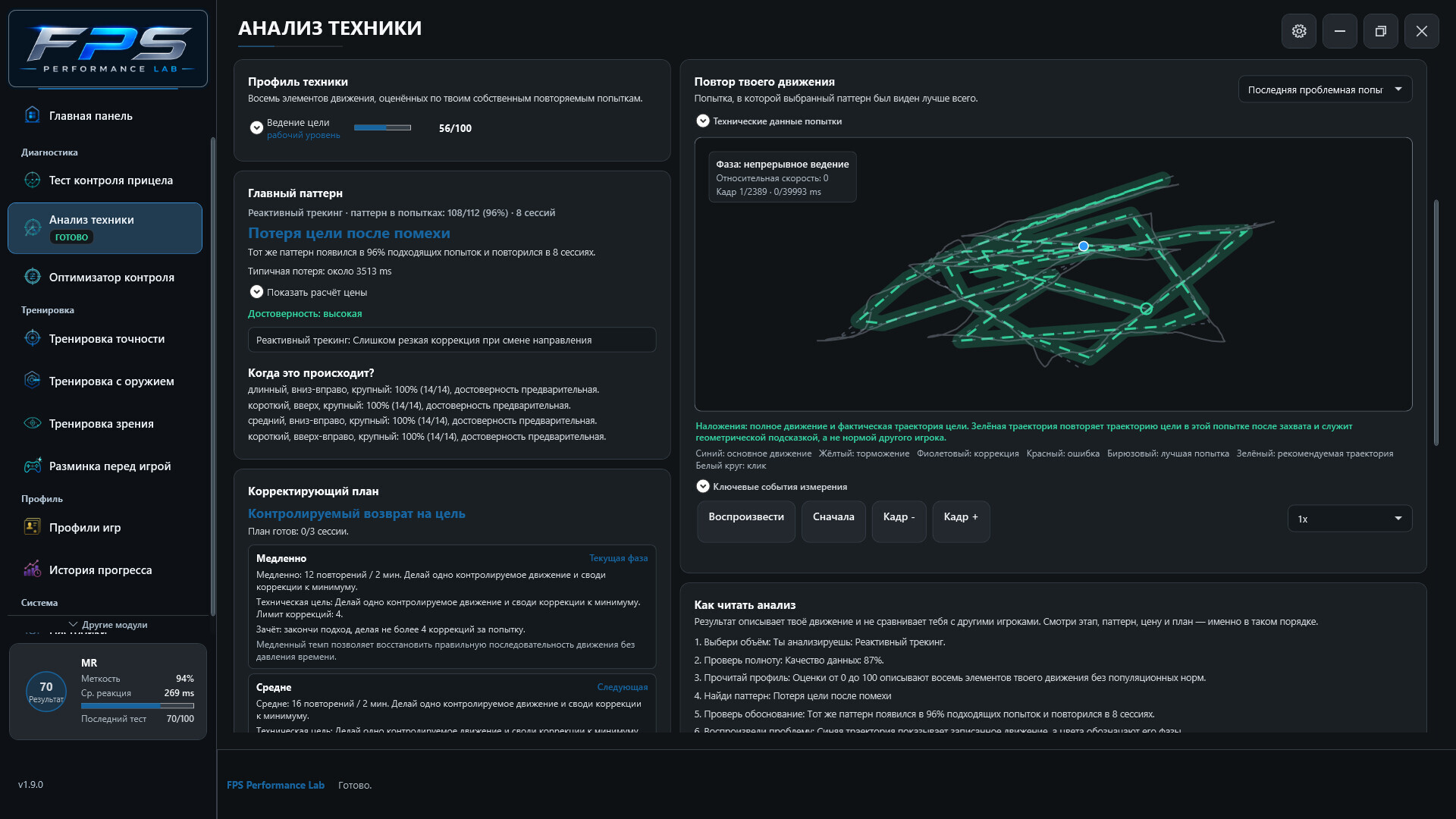The image size is (1456, 819).
Task: Click the Разминка перед игрой gamepad icon
Action: pos(32,466)
